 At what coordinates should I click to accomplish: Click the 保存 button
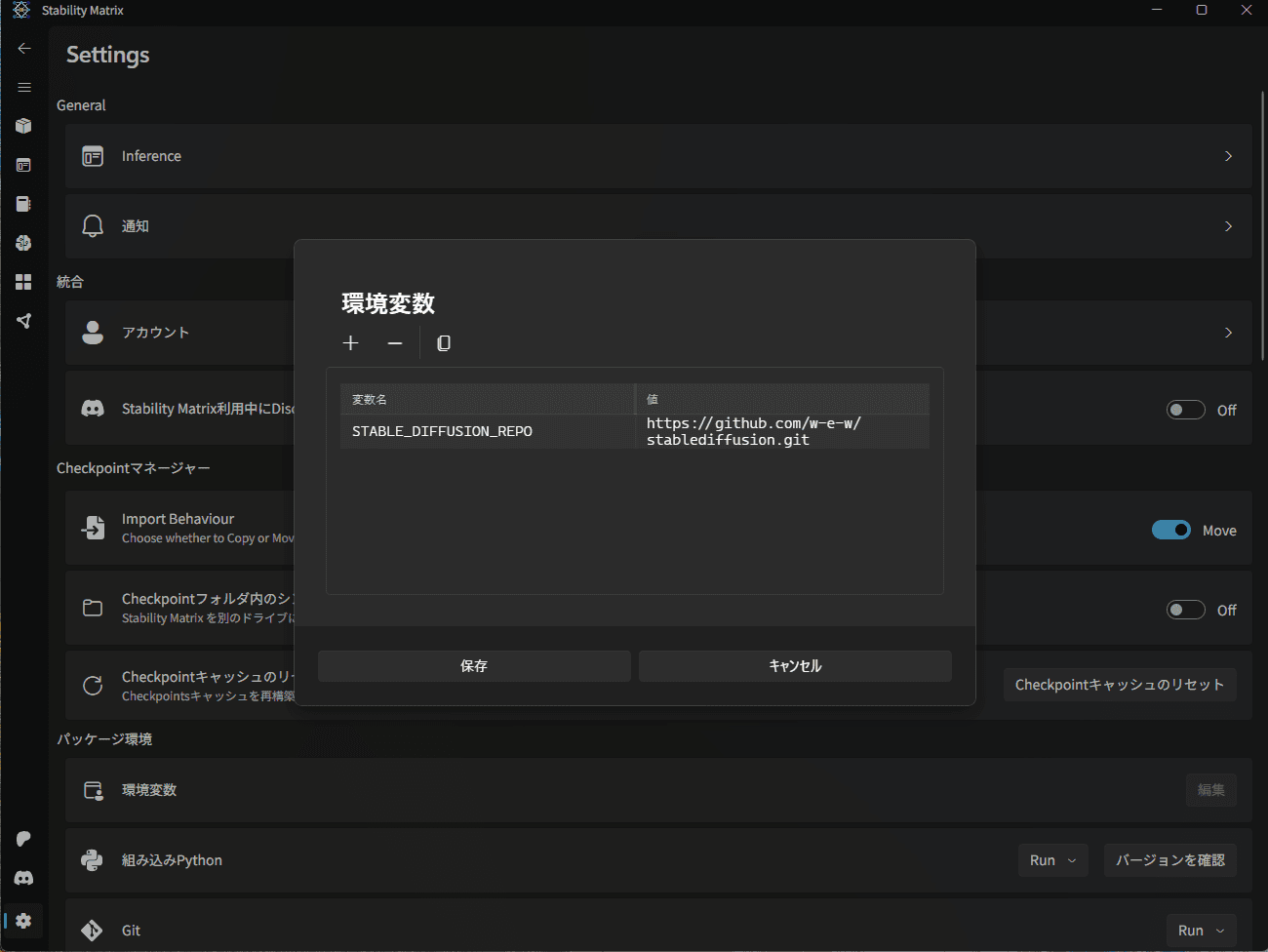(x=474, y=666)
